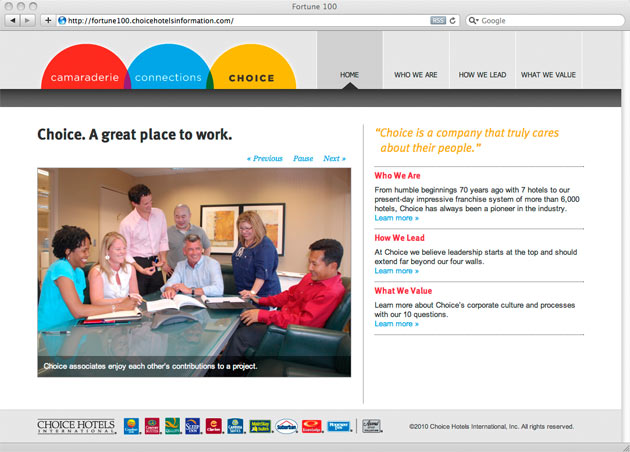The image size is (630, 452).
Task: Click the Who We Are heading
Action: pyautogui.click(x=397, y=176)
